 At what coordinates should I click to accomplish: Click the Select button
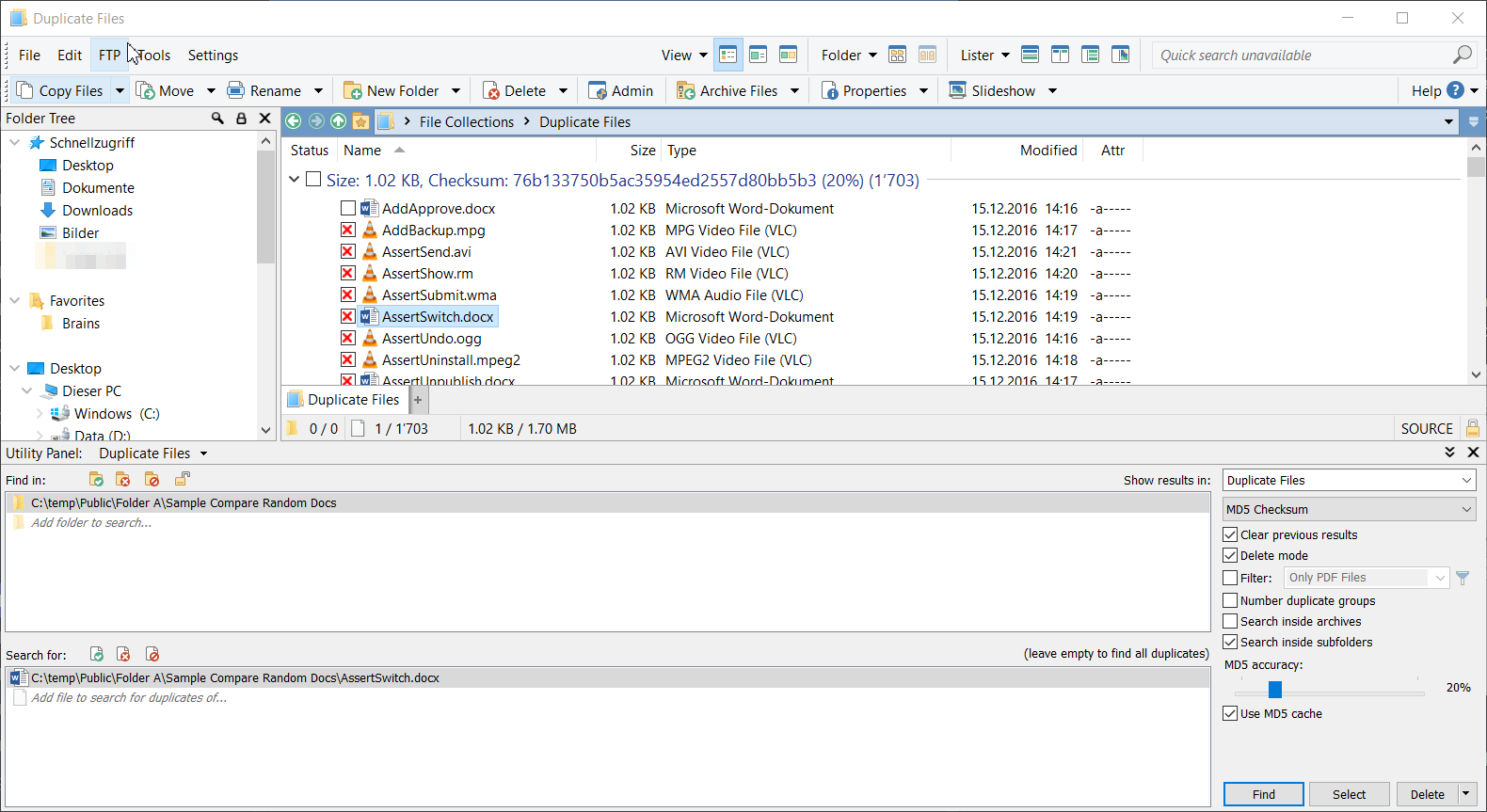[1349, 794]
